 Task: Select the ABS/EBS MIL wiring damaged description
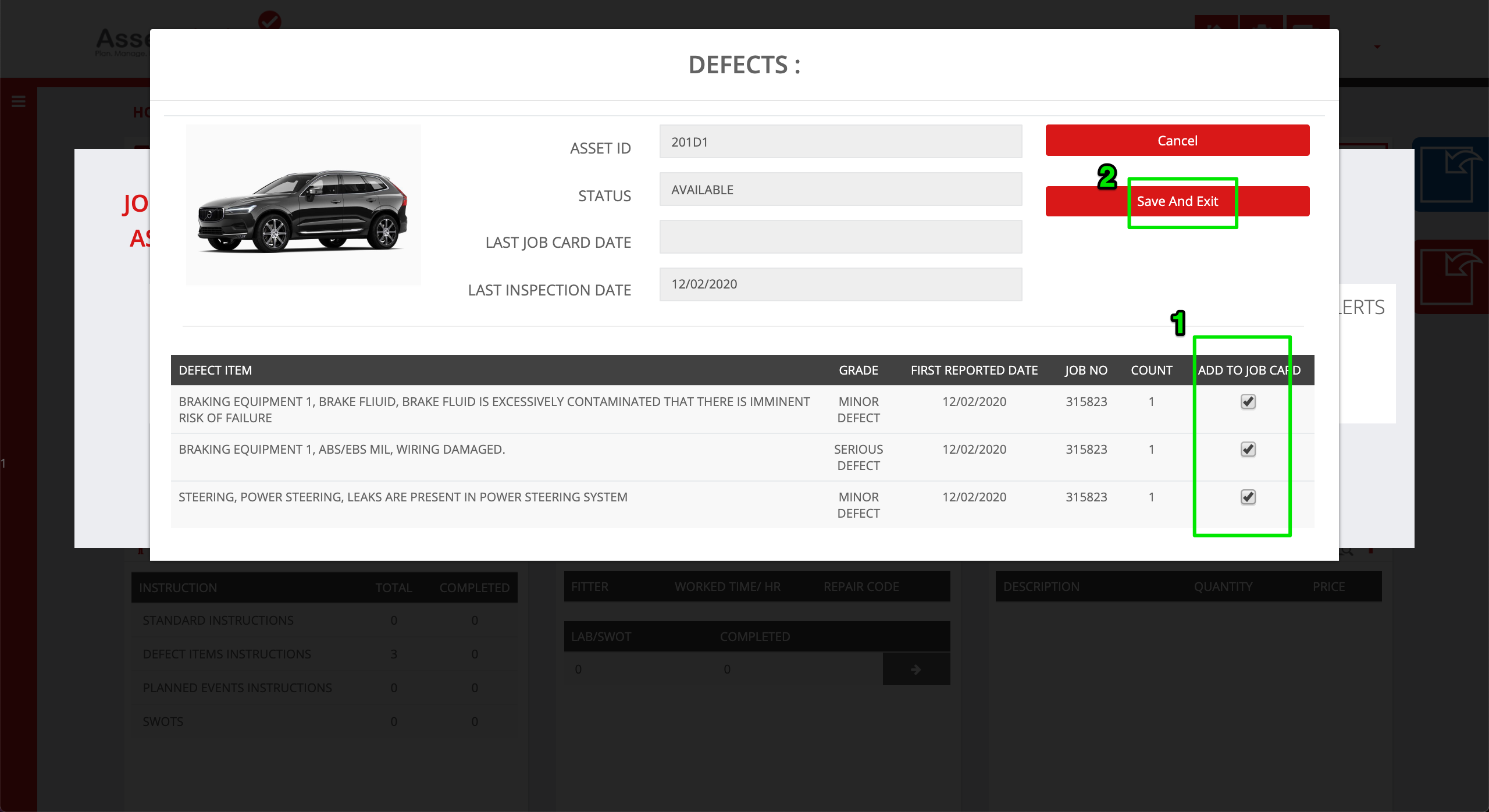pos(342,449)
